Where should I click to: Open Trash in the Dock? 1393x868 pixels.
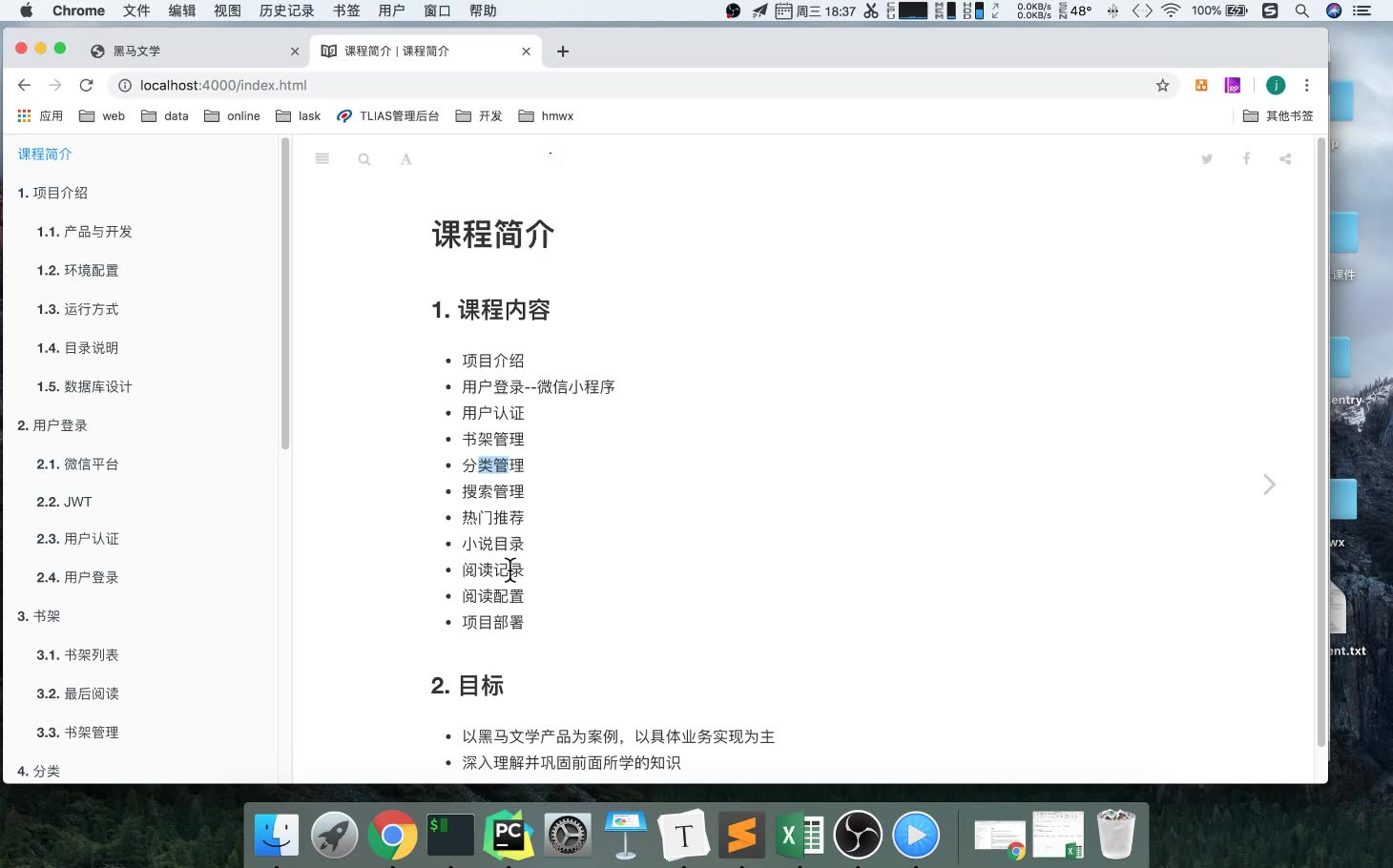[x=1115, y=834]
